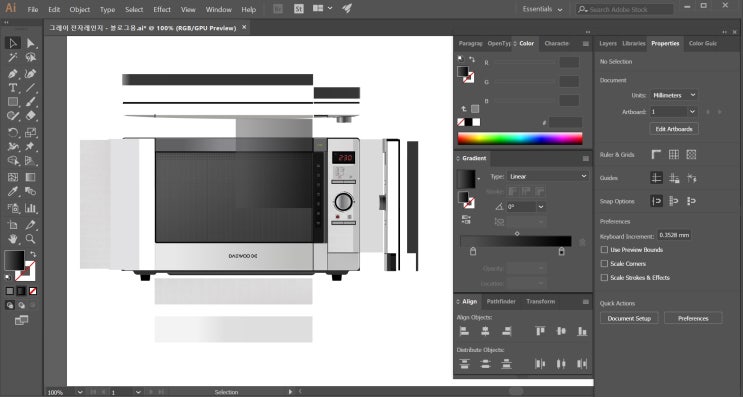This screenshot has height=397, width=743.
Task: Select the Selection tool arrow
Action: [13, 43]
